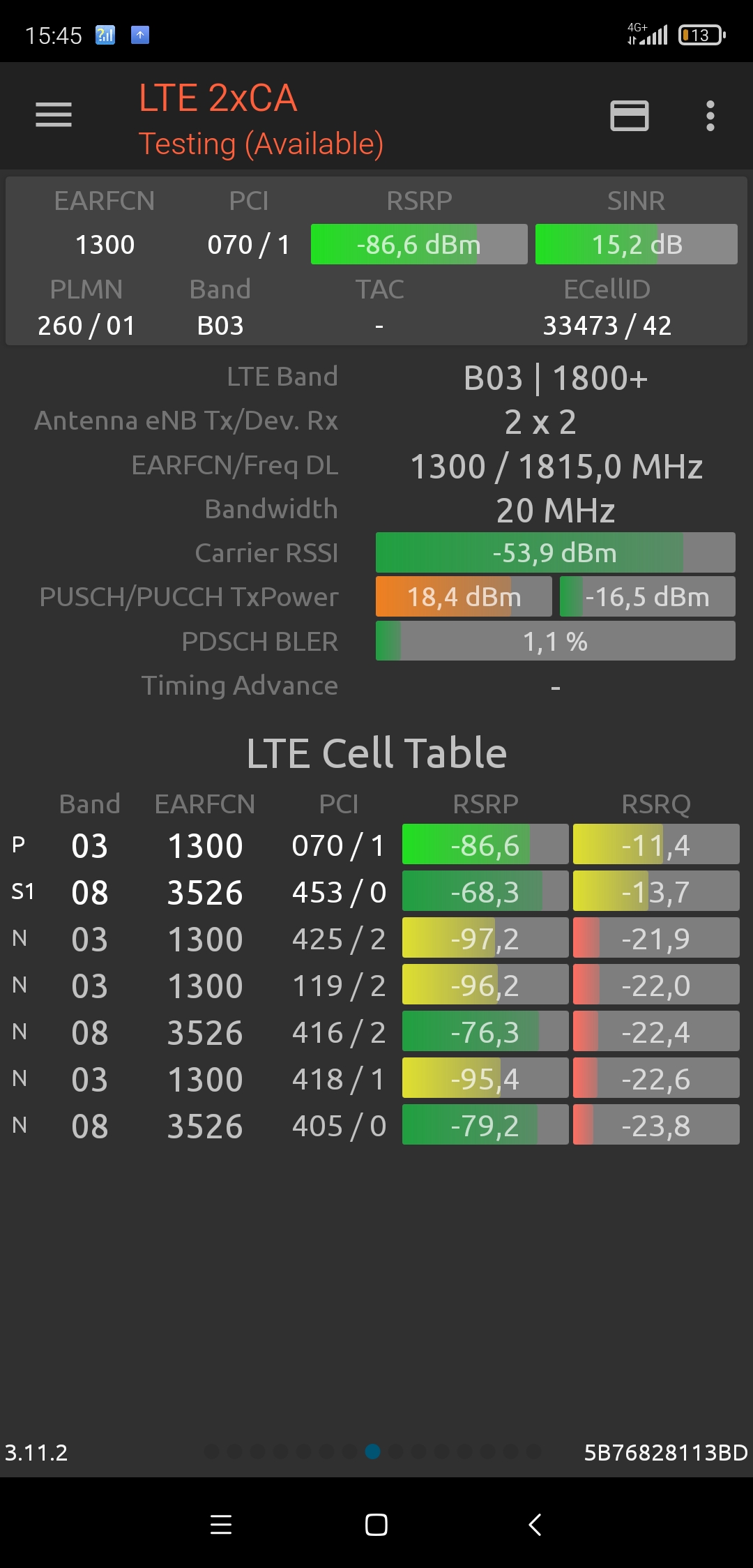
Task: Tap the PUSCH TxPower 18,4 dBm bar
Action: click(x=463, y=597)
